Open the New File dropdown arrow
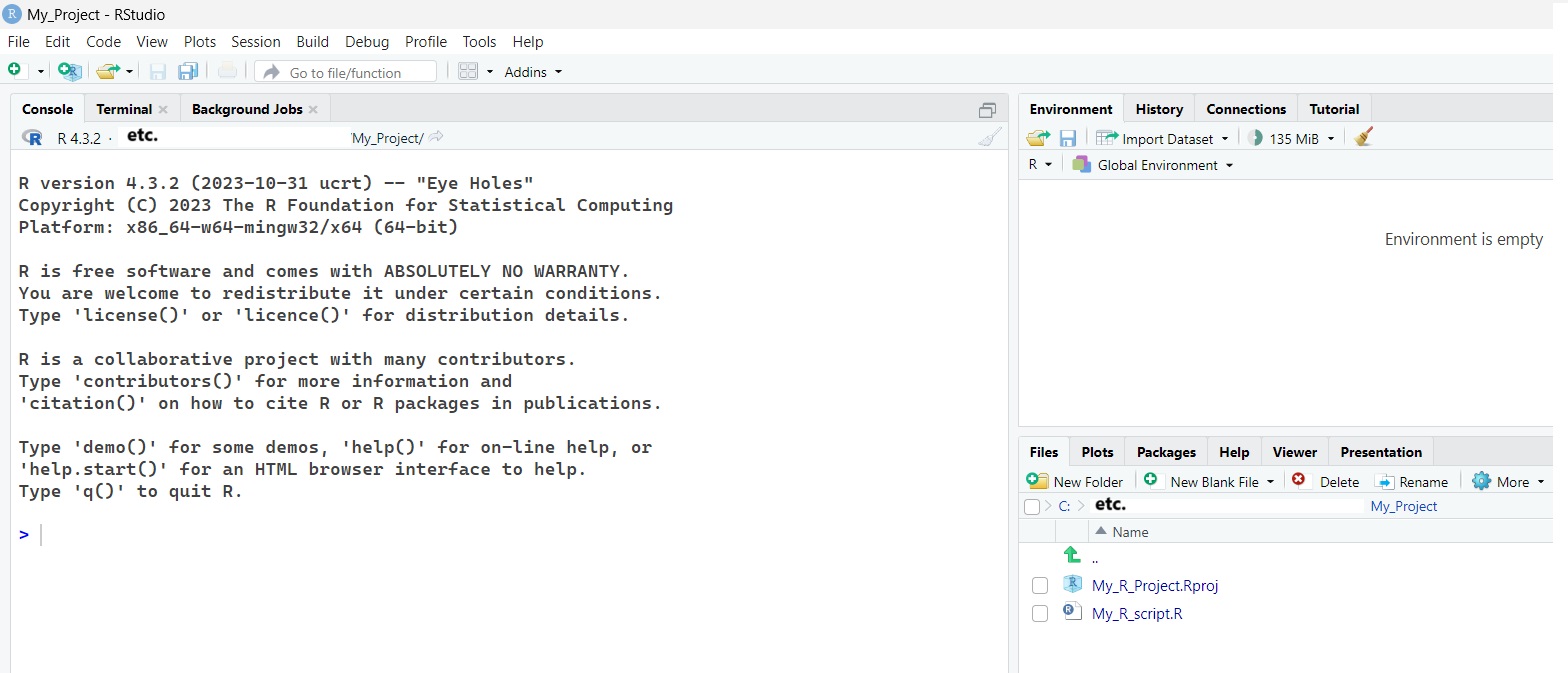 pos(41,71)
